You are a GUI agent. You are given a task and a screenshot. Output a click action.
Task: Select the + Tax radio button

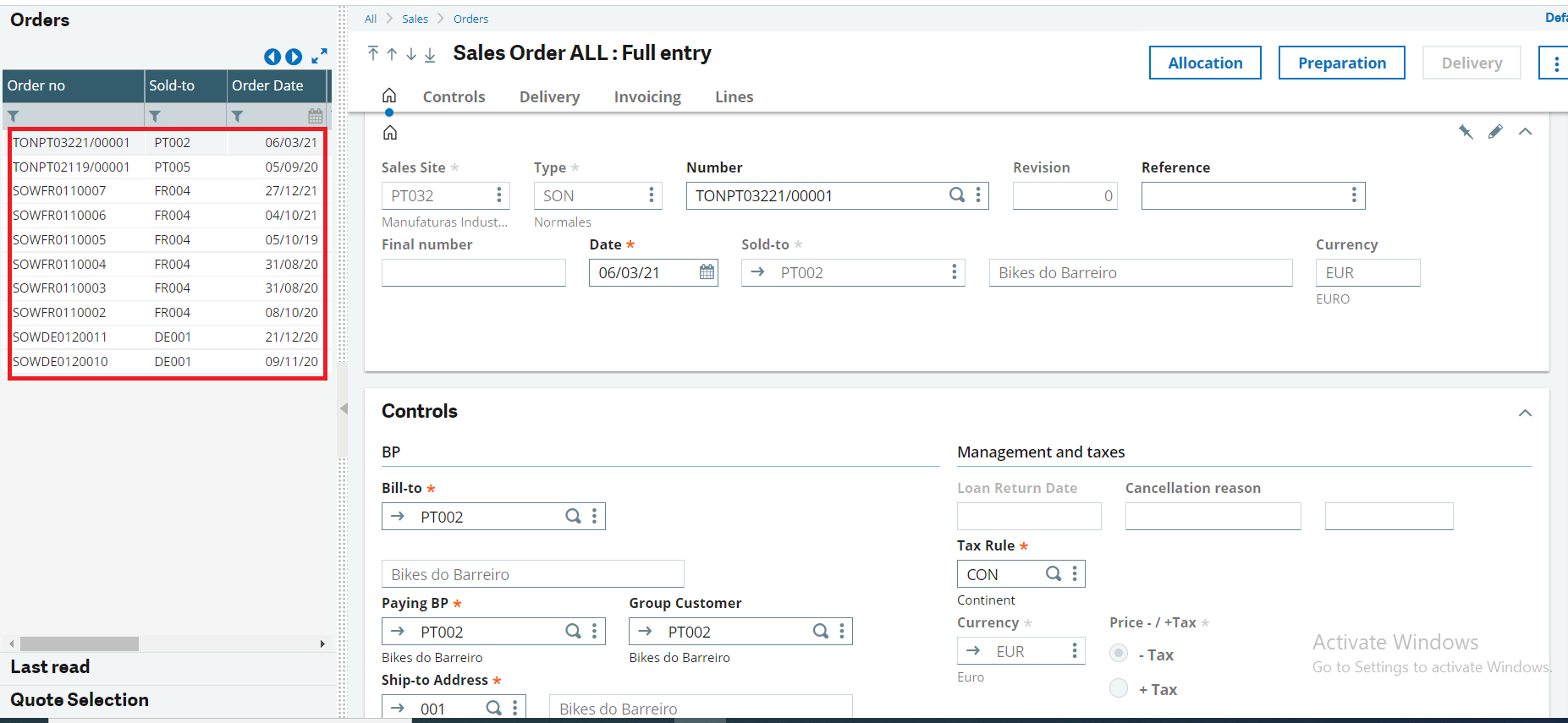point(1119,687)
